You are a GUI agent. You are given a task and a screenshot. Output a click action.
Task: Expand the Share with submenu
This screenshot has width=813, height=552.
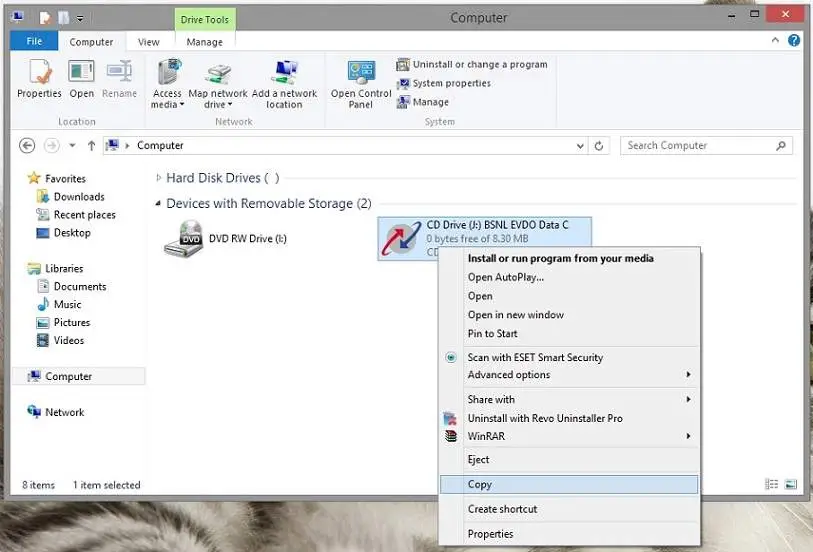(x=569, y=399)
